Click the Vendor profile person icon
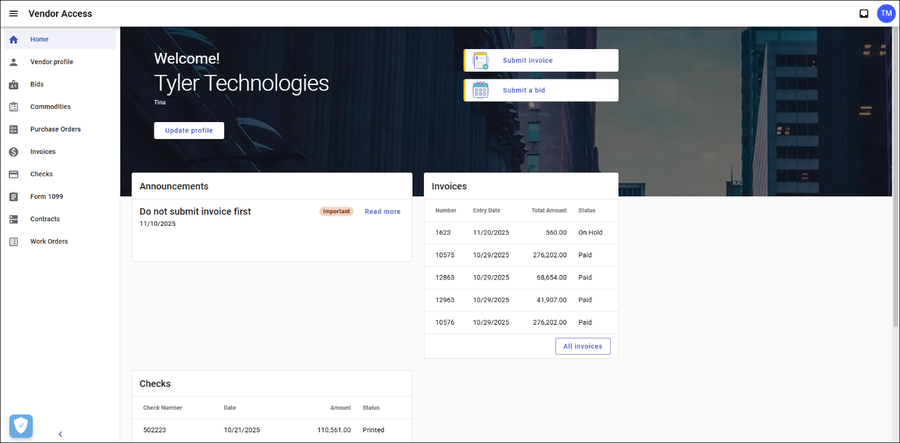The height and width of the screenshot is (443, 900). pyautogui.click(x=14, y=62)
